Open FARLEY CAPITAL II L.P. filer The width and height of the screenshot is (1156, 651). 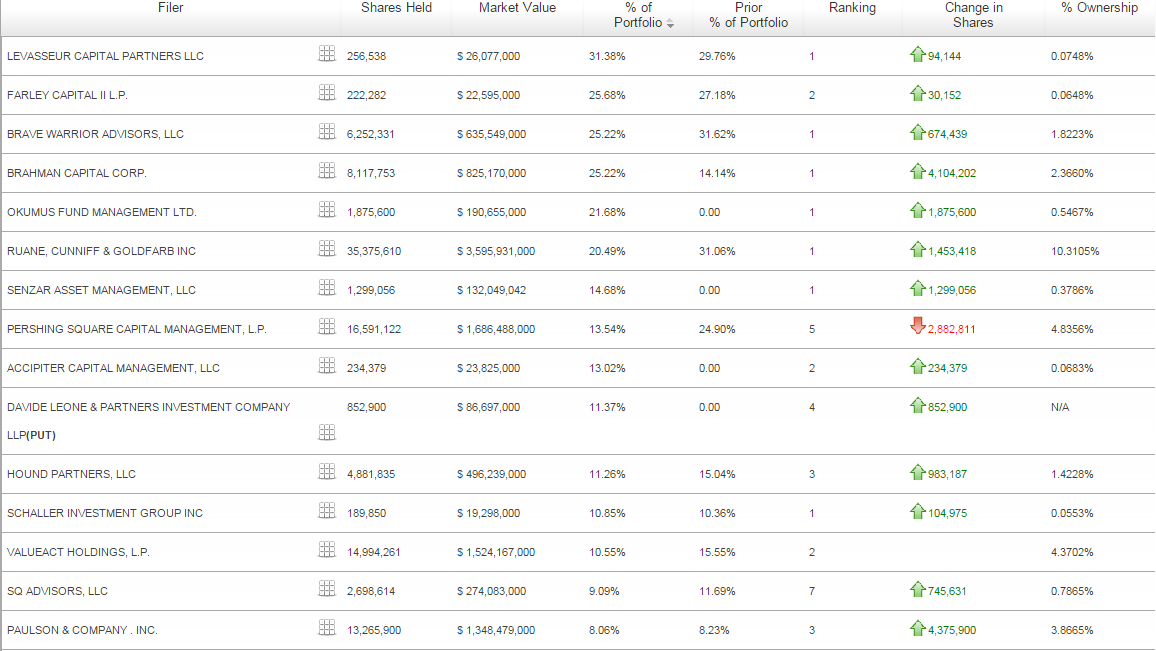67,95
